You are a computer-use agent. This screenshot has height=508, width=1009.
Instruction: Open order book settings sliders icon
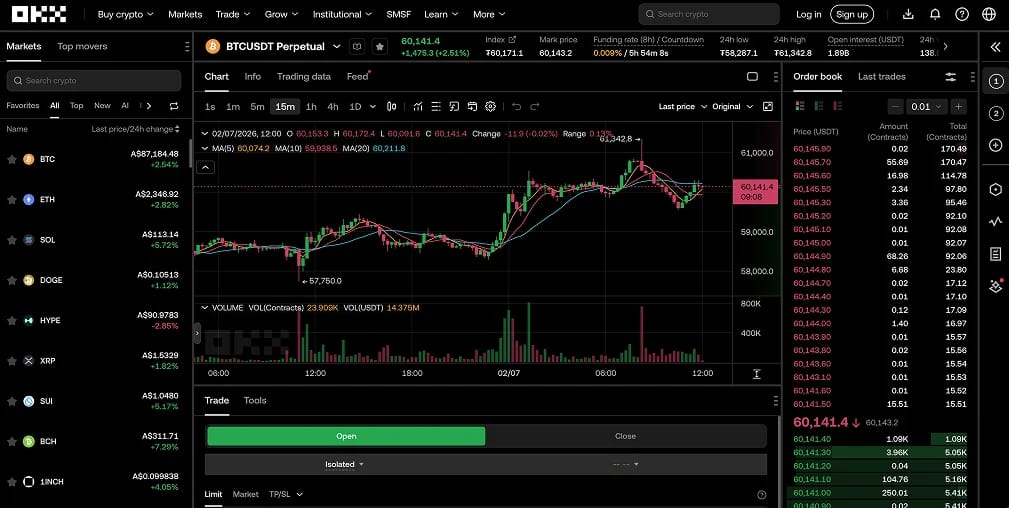950,77
